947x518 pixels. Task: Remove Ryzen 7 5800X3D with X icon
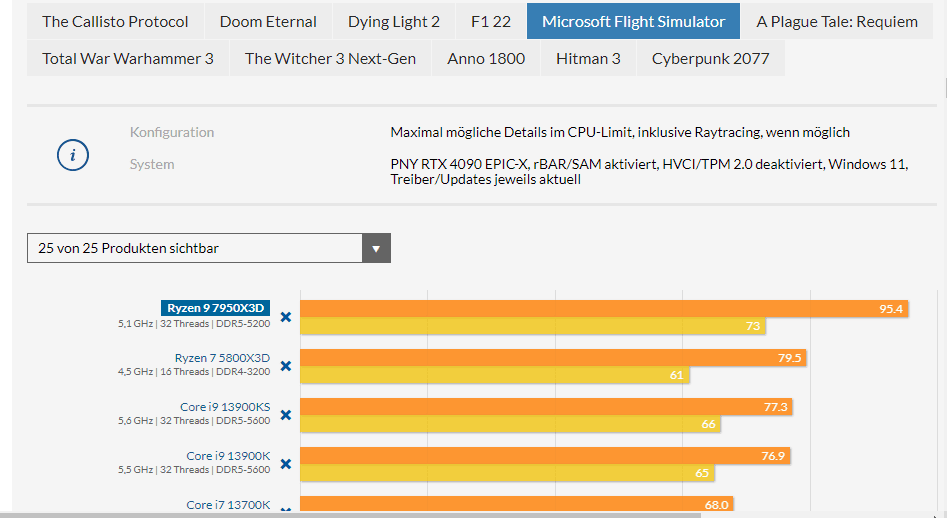(x=286, y=366)
